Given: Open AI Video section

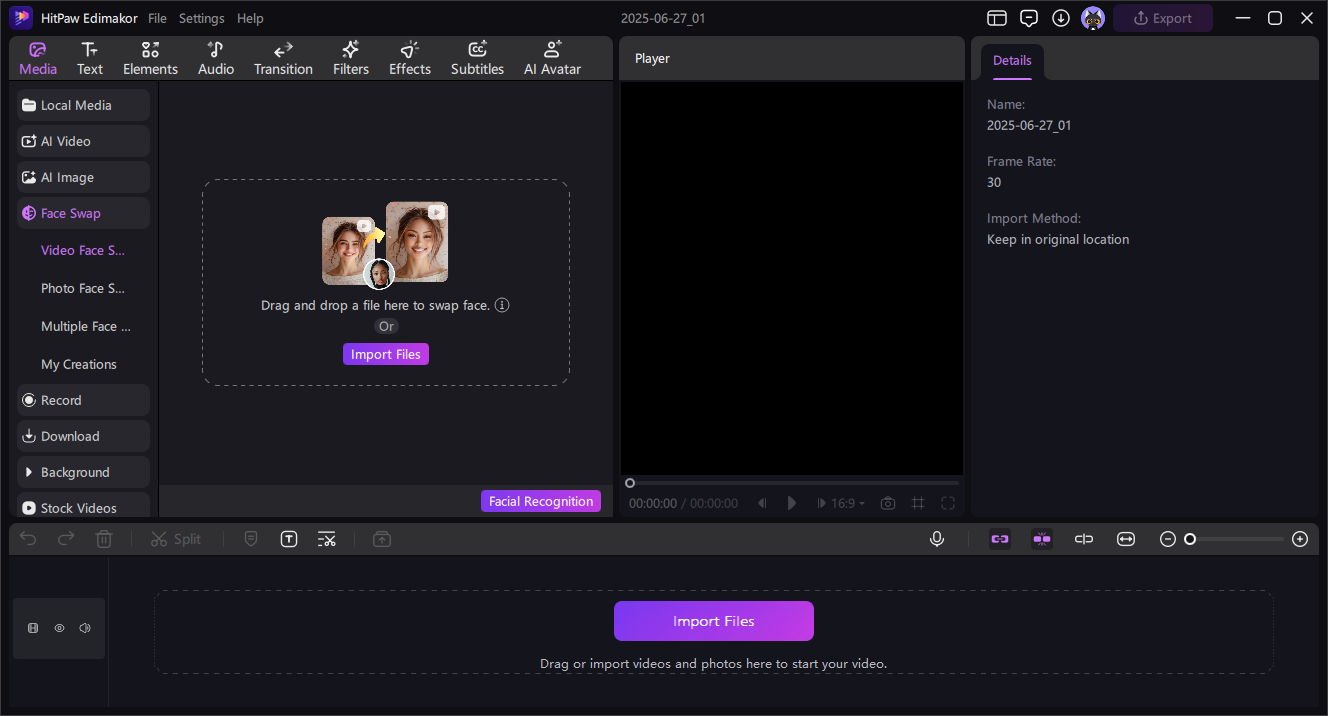Looking at the screenshot, I should click(83, 141).
